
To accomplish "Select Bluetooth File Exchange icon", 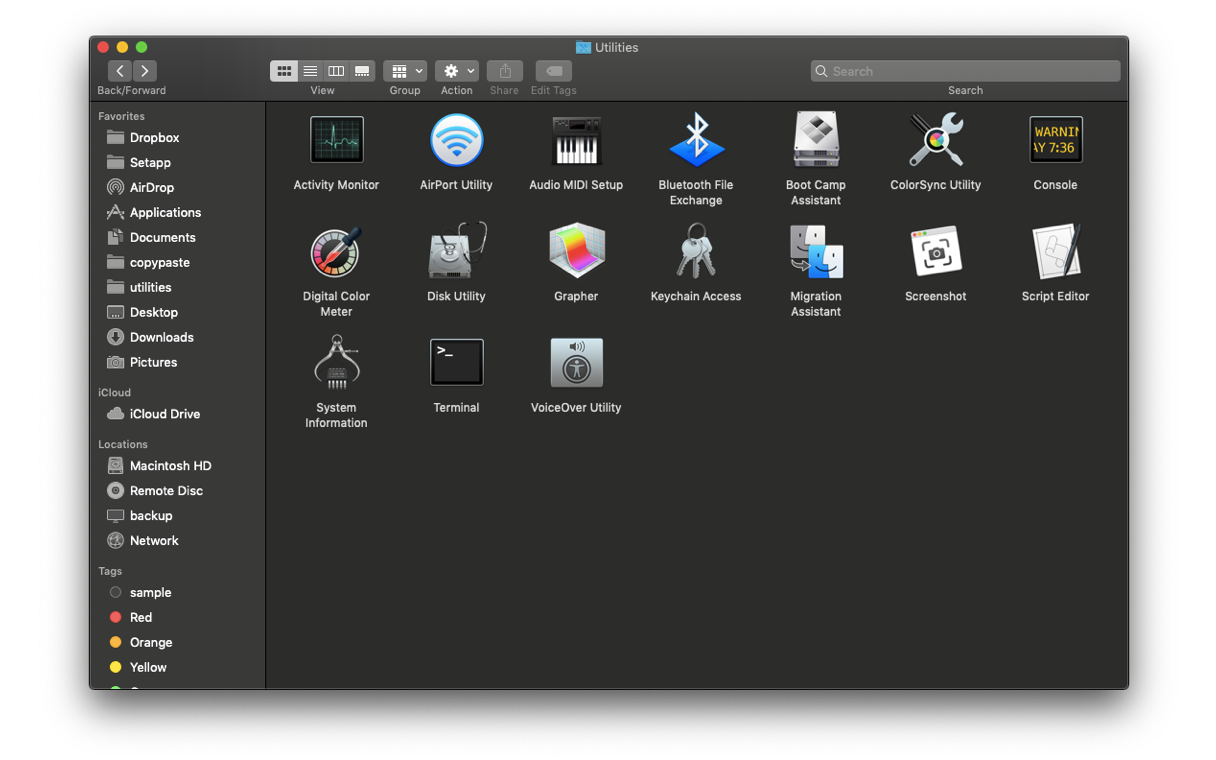I will [696, 140].
